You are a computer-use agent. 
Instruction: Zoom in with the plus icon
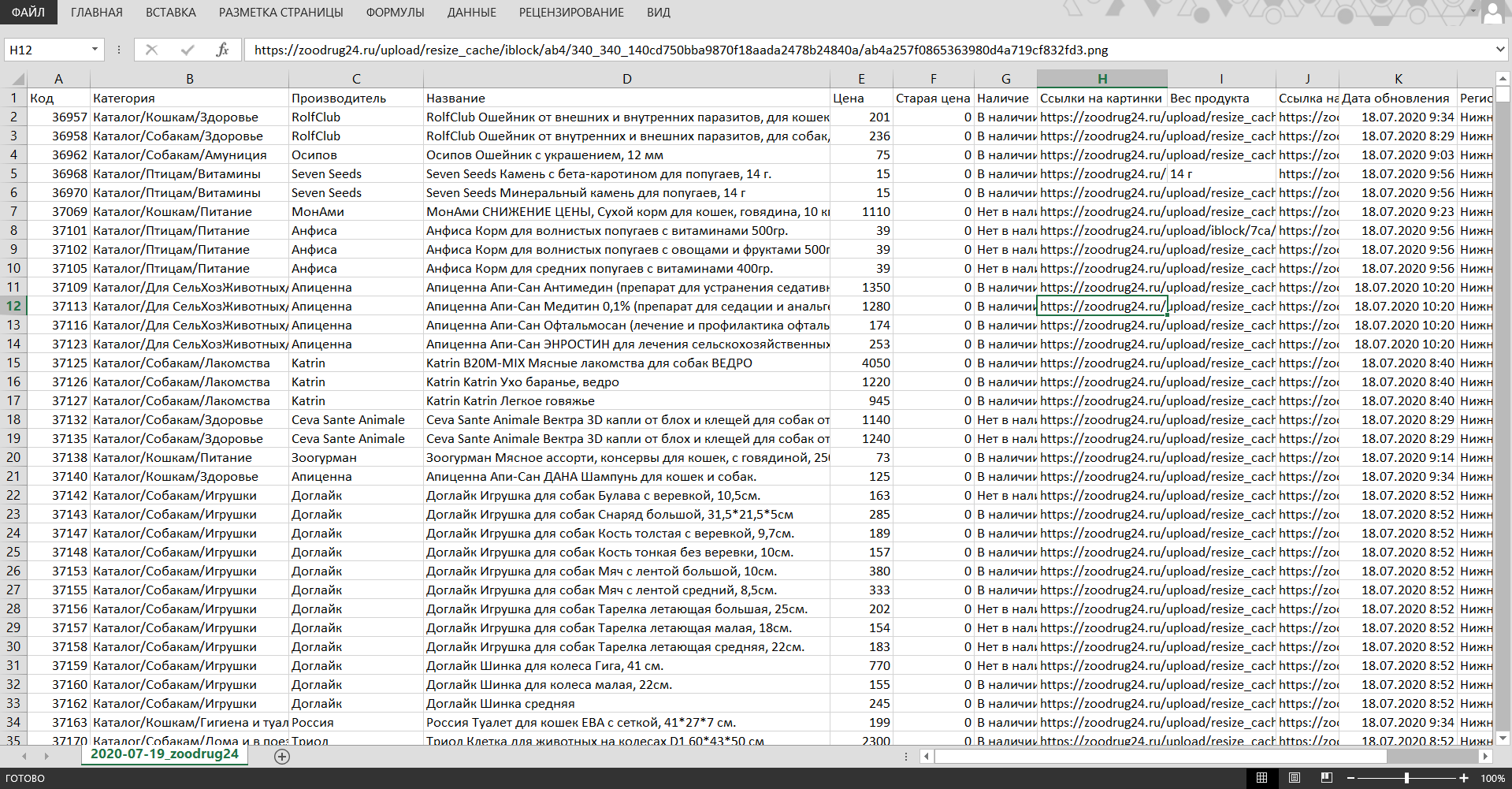click(x=1464, y=778)
